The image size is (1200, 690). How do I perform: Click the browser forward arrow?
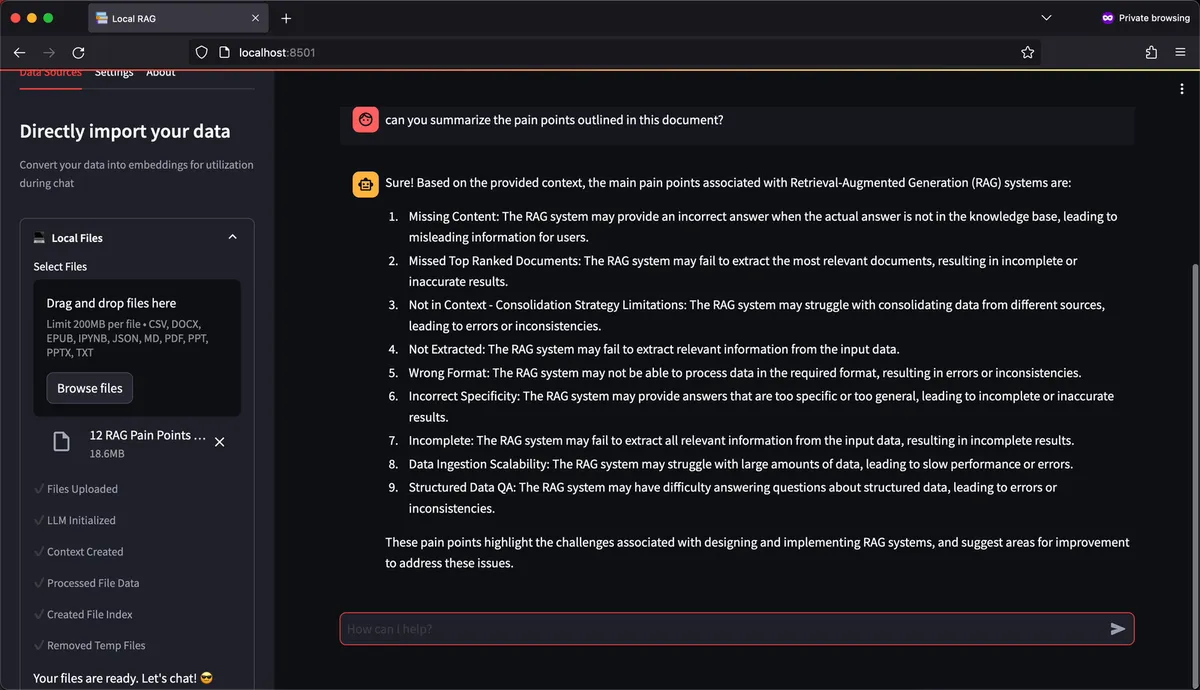tap(49, 52)
